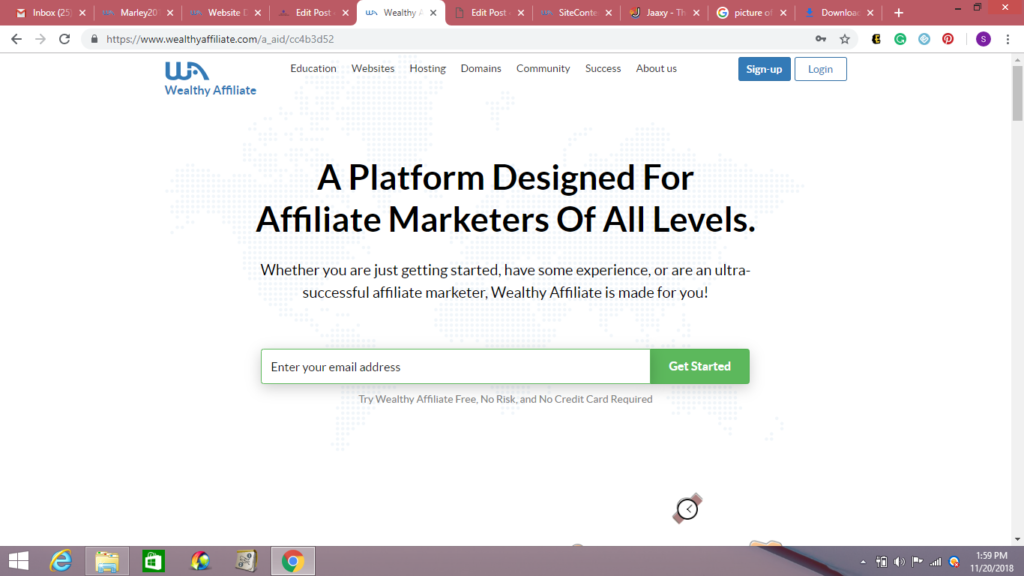1024x576 pixels.
Task: Open the Grammarly extension icon
Action: click(901, 39)
